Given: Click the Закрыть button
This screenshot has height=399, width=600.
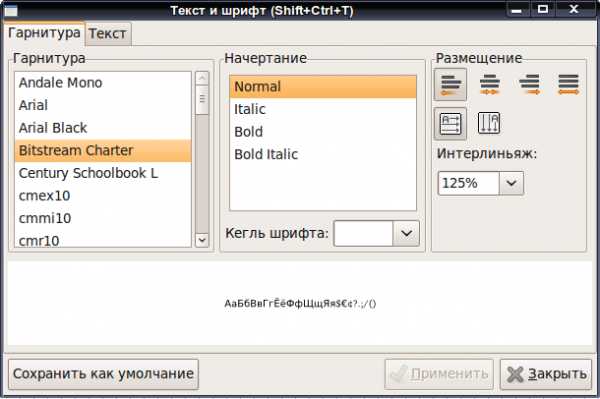Looking at the screenshot, I should [546, 374].
